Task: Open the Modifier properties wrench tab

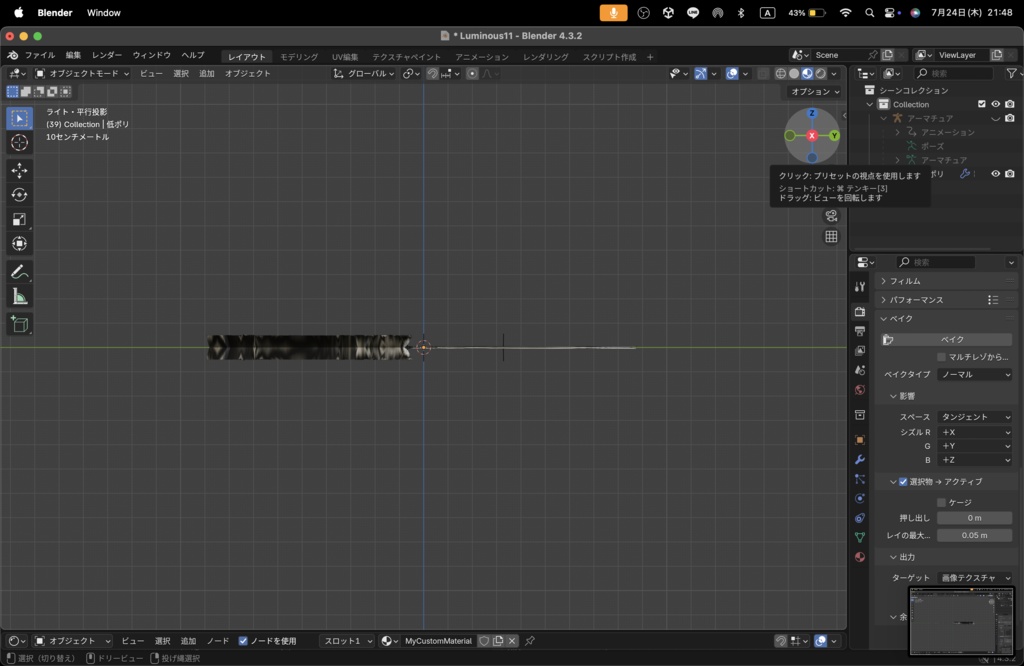Action: 859,459
